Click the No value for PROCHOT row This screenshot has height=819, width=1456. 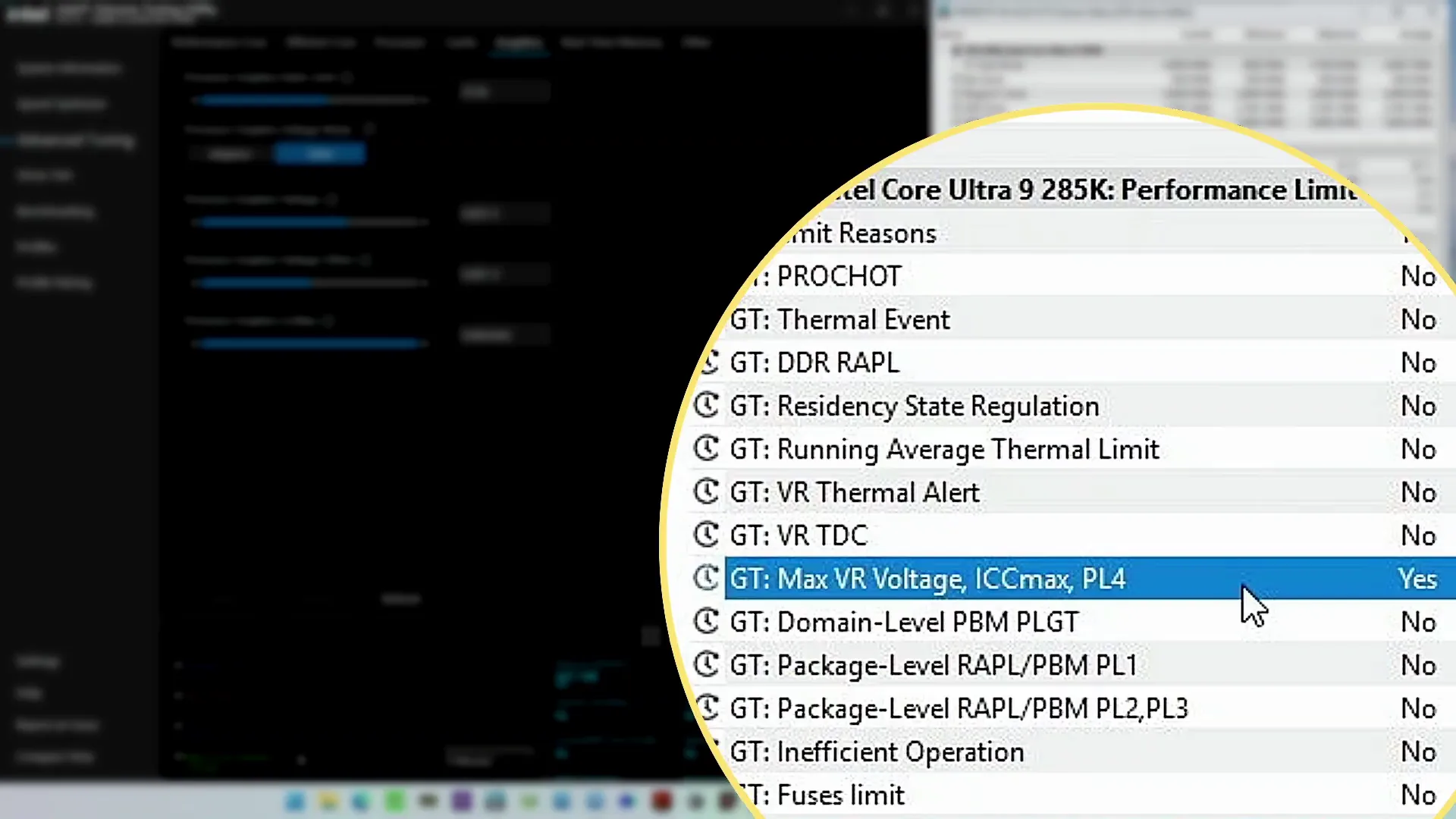[x=1418, y=277]
